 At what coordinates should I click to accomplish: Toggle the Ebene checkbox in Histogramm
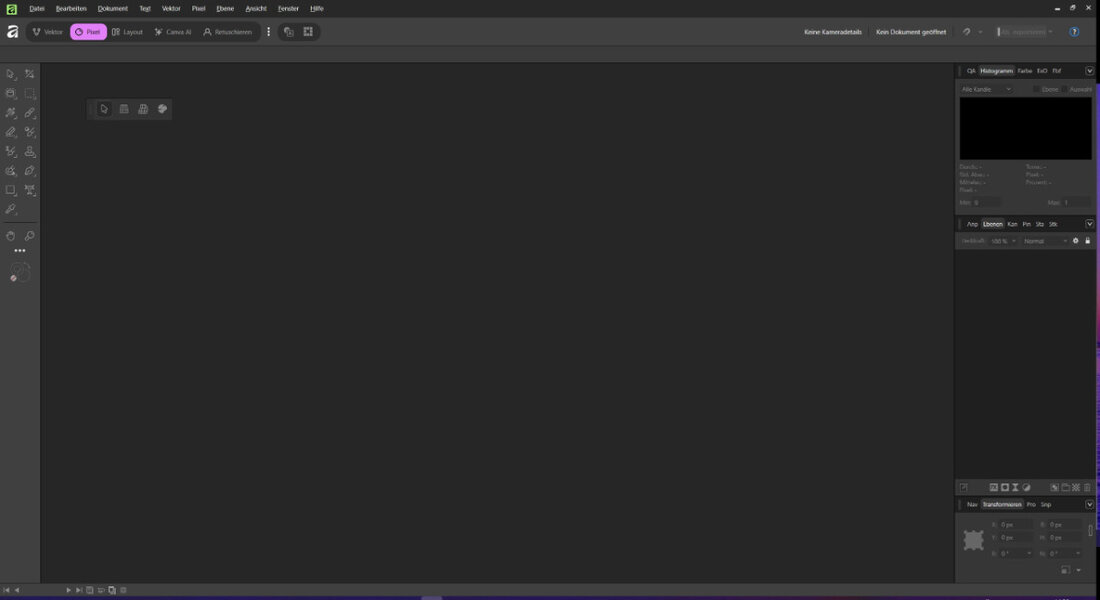[1036, 89]
